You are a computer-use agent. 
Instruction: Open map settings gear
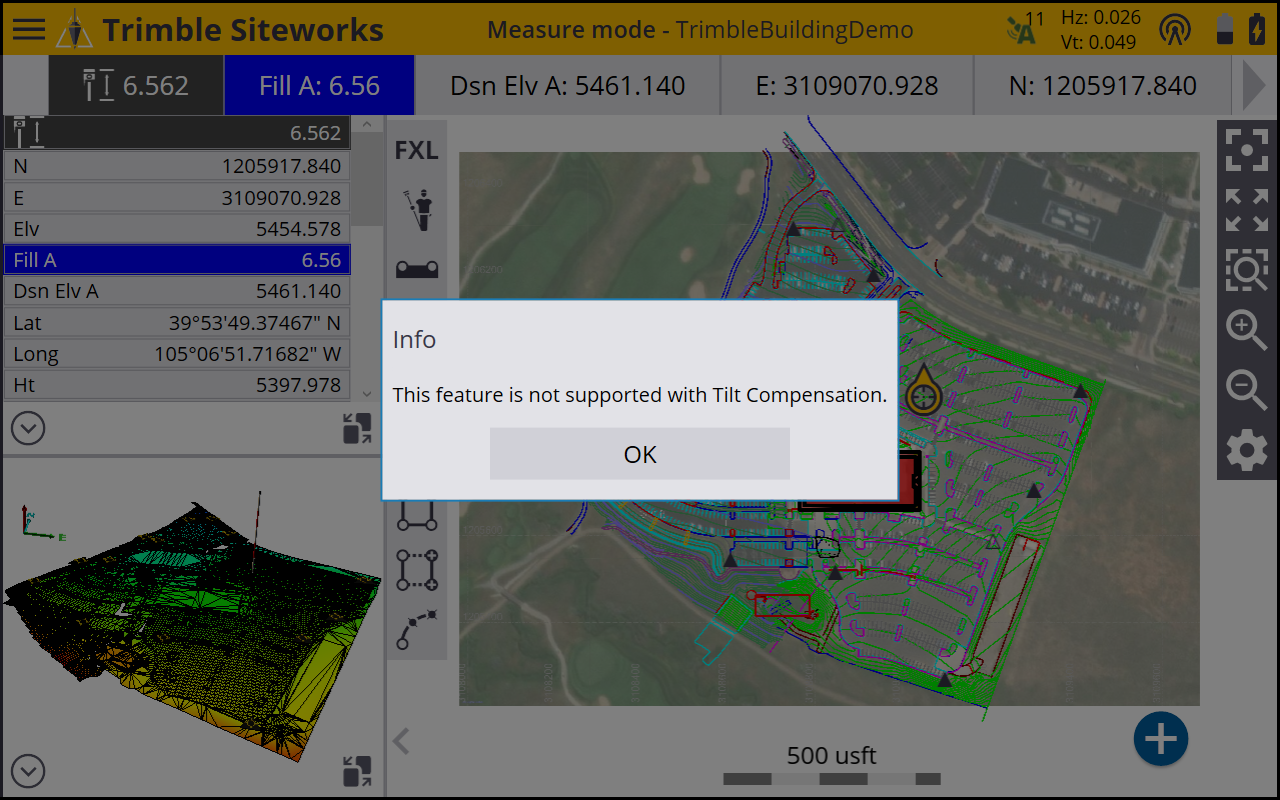pyautogui.click(x=1247, y=451)
